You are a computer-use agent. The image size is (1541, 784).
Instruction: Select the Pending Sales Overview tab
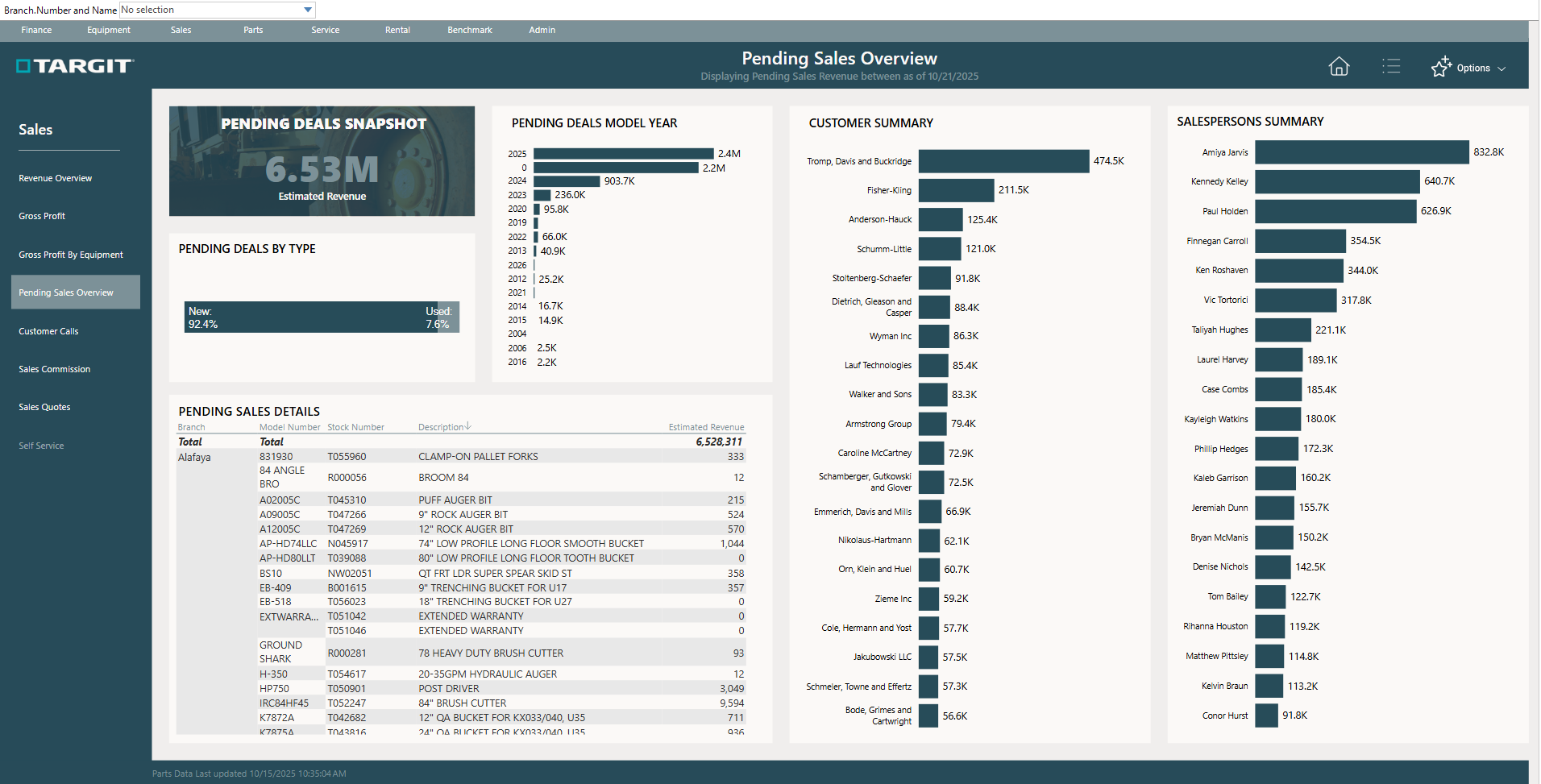pyautogui.click(x=66, y=292)
